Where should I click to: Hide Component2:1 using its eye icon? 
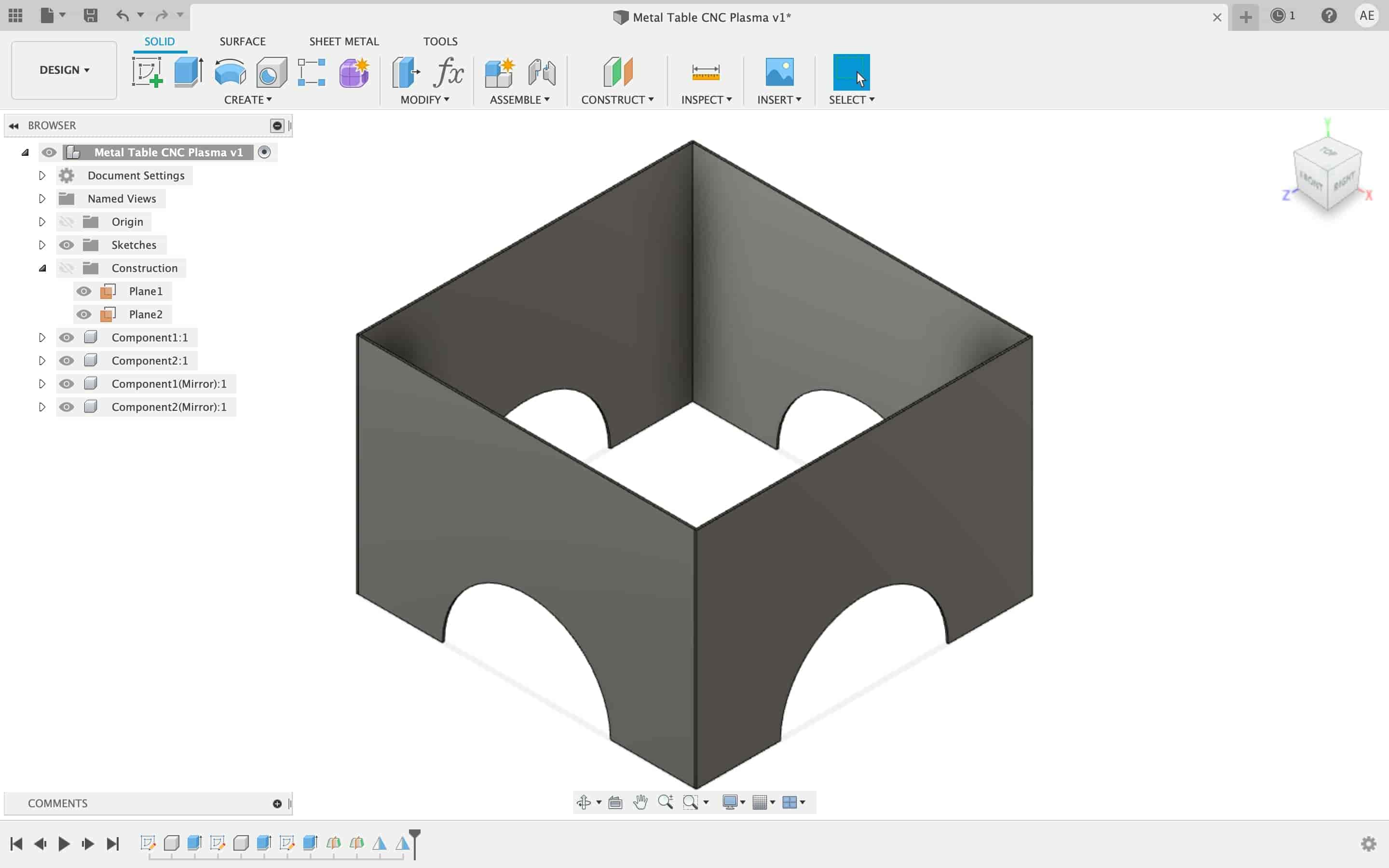point(67,361)
